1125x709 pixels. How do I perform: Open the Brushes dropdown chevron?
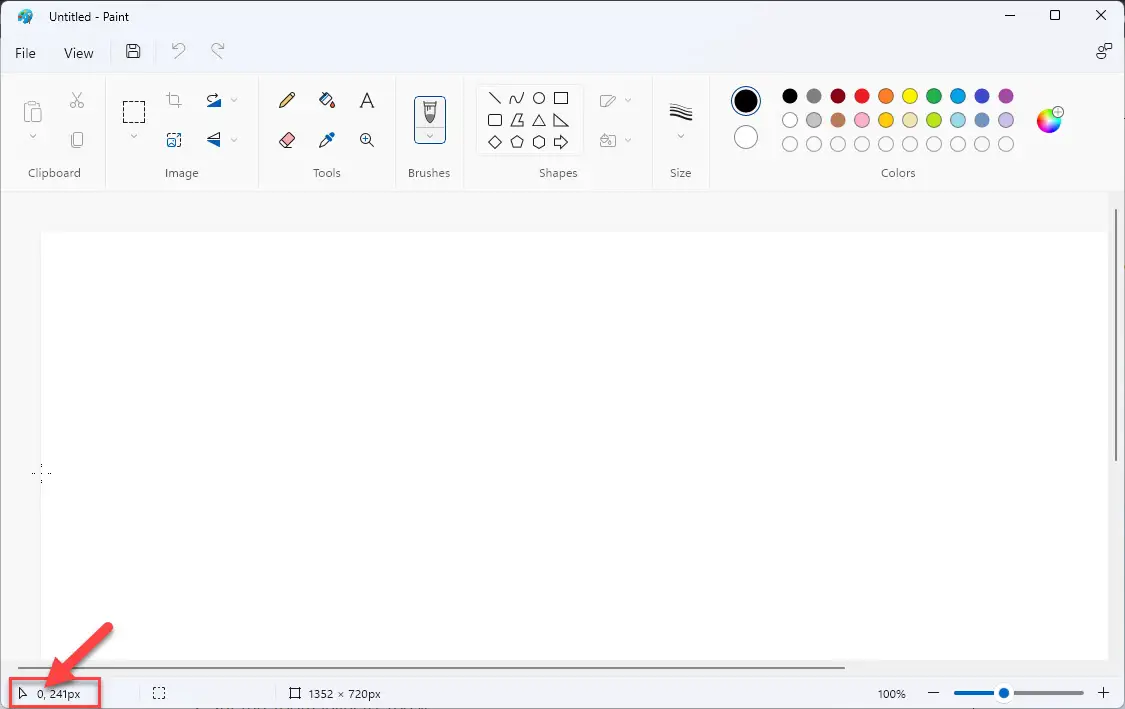430,136
